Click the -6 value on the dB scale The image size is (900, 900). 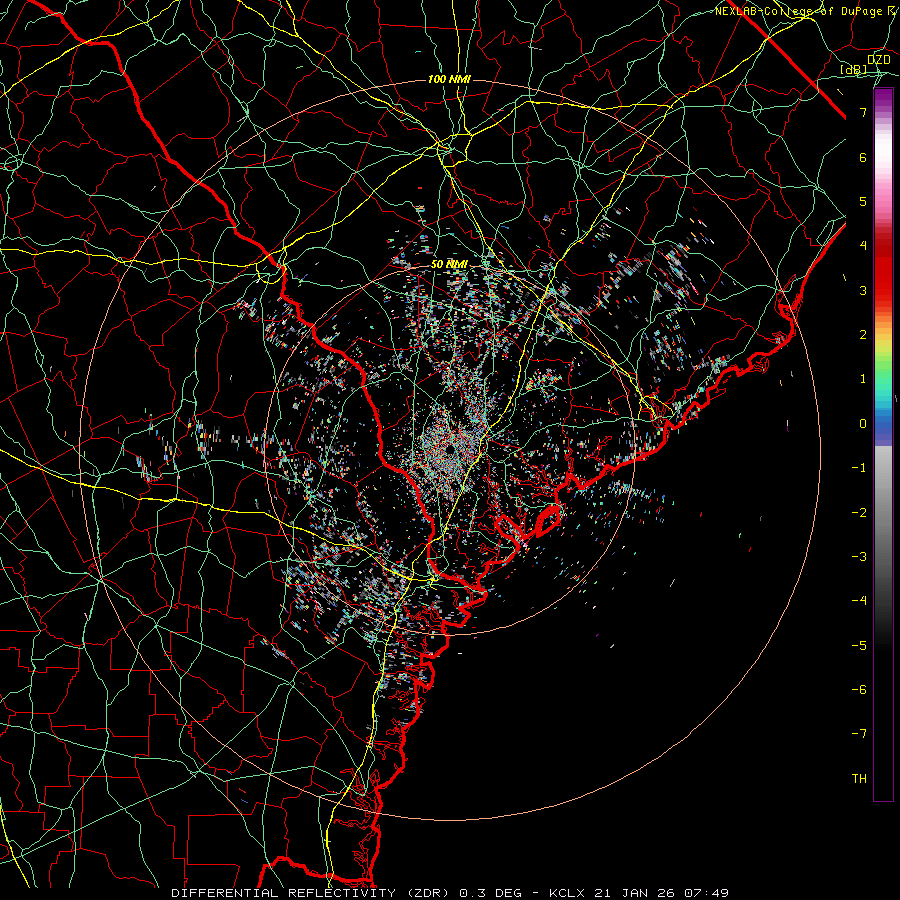pyautogui.click(x=859, y=690)
